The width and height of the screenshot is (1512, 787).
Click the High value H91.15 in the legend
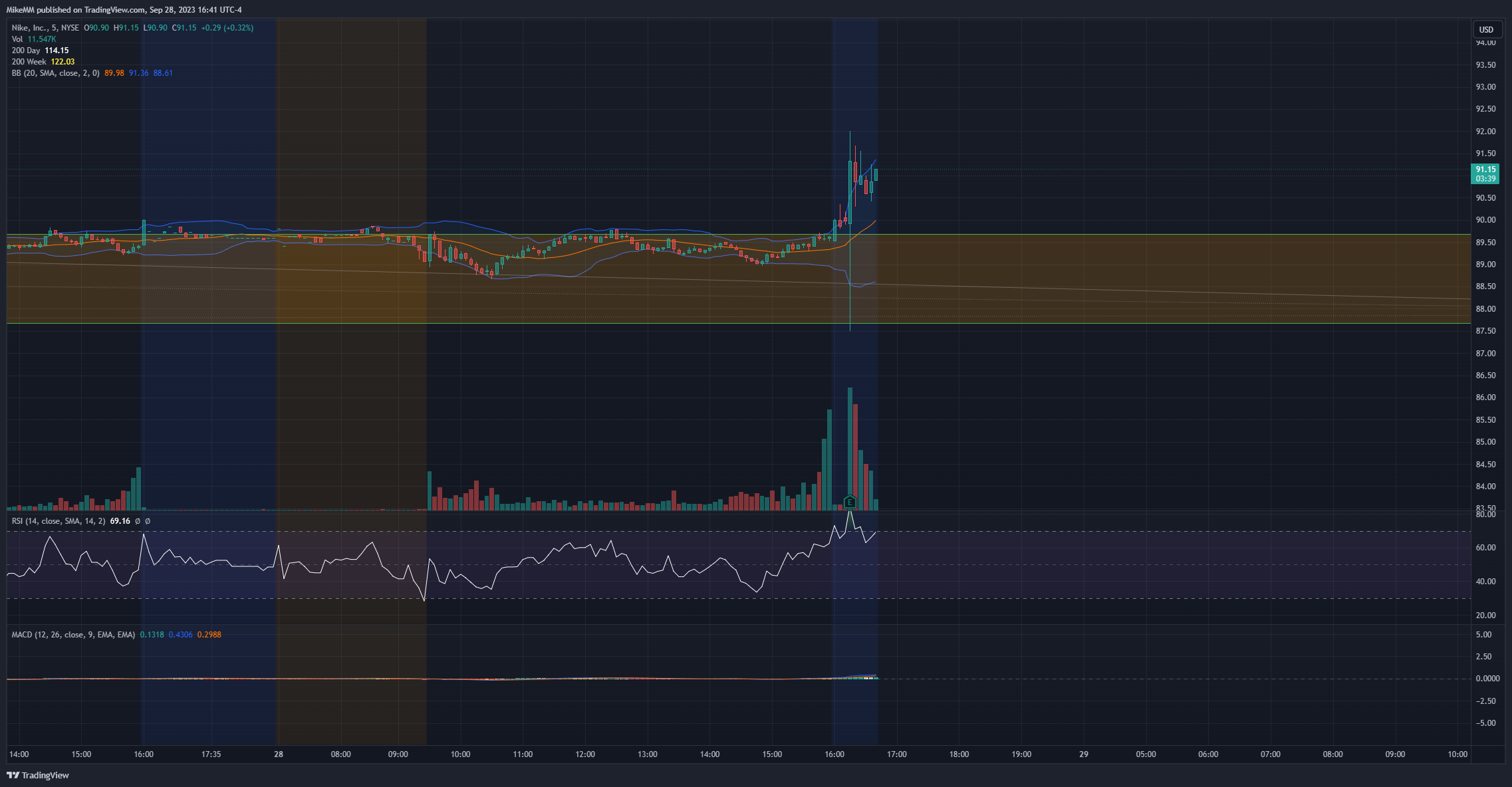[x=126, y=28]
